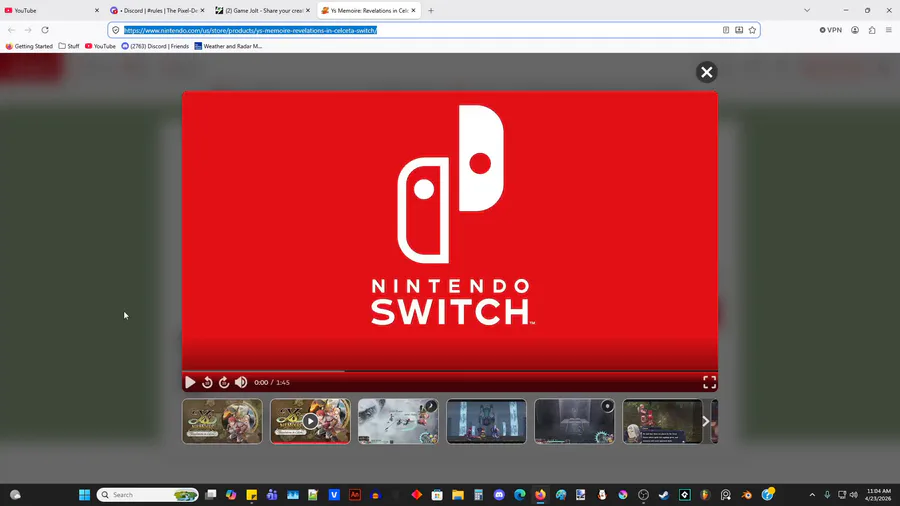The width and height of the screenshot is (900, 506).
Task: Open Task View on taskbar
Action: coord(211,495)
